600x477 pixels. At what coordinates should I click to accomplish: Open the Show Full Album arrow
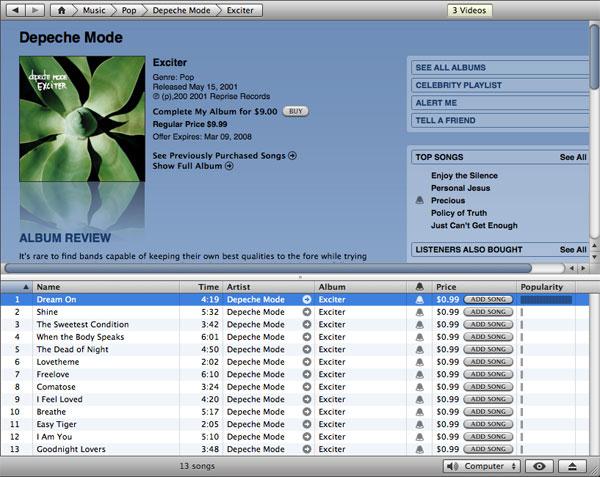coord(229,166)
